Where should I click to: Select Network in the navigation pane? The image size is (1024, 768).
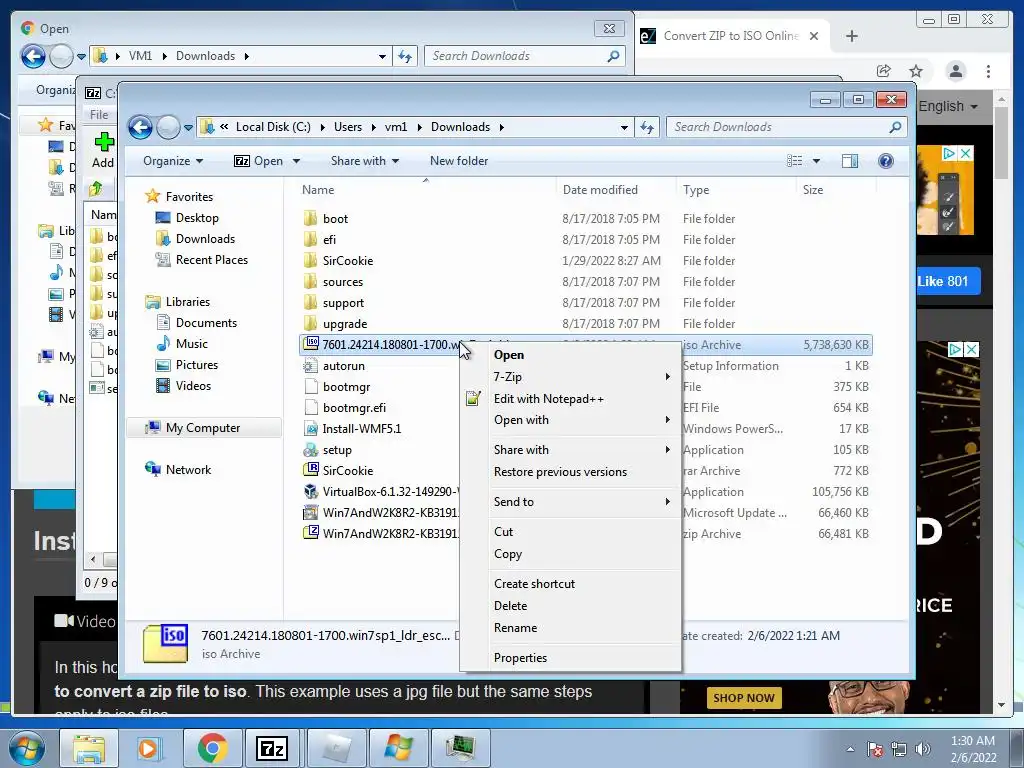[178, 470]
